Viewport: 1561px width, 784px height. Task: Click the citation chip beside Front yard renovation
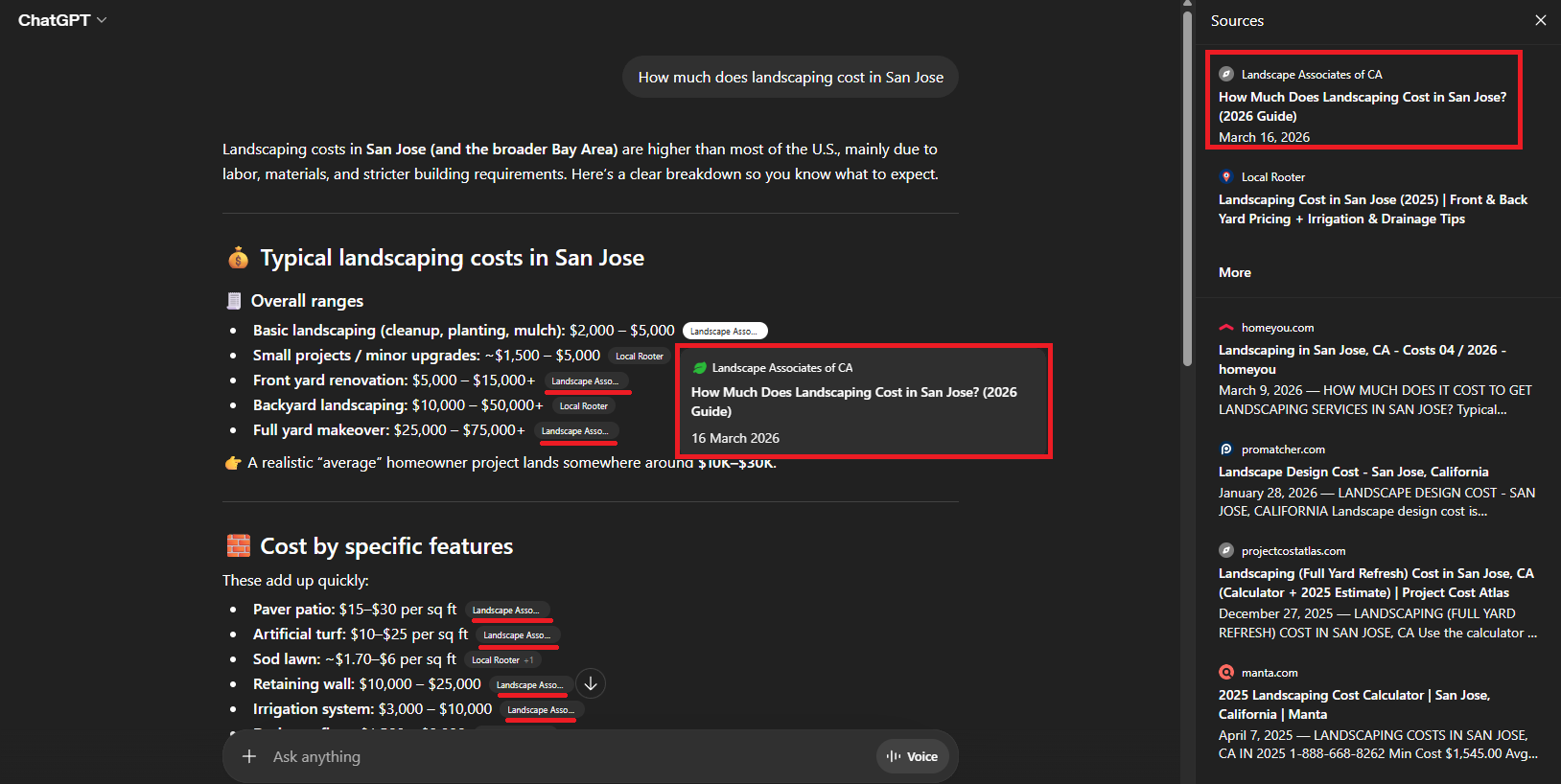coord(587,381)
